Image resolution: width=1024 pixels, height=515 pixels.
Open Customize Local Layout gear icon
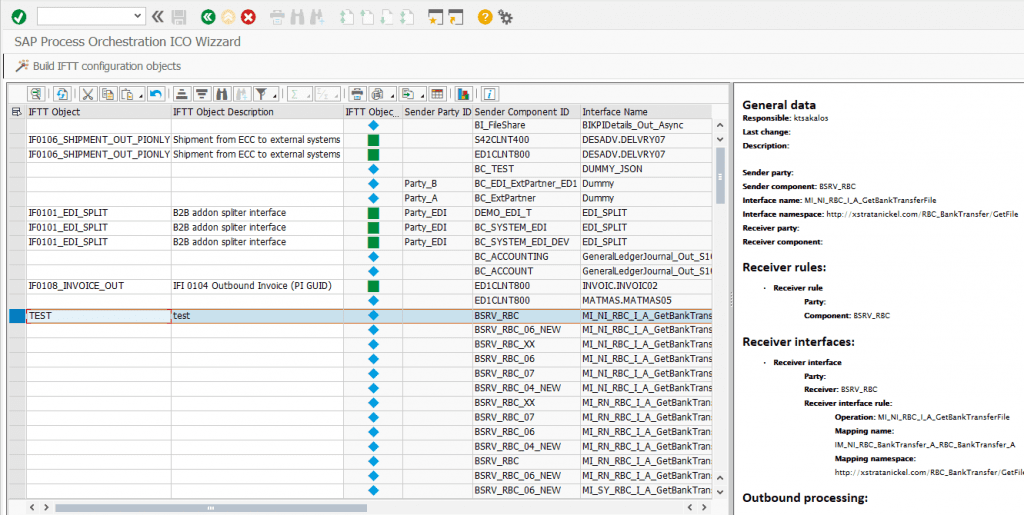click(505, 17)
